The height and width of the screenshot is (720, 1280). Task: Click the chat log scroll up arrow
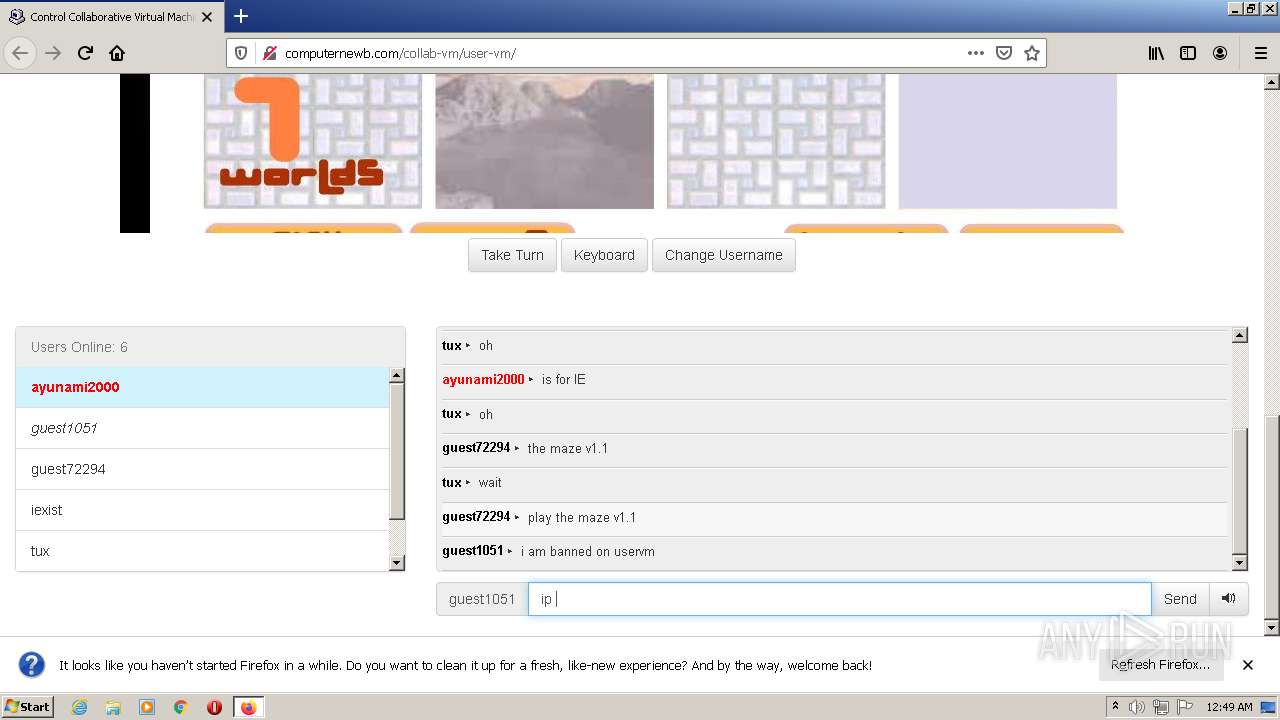point(1240,335)
